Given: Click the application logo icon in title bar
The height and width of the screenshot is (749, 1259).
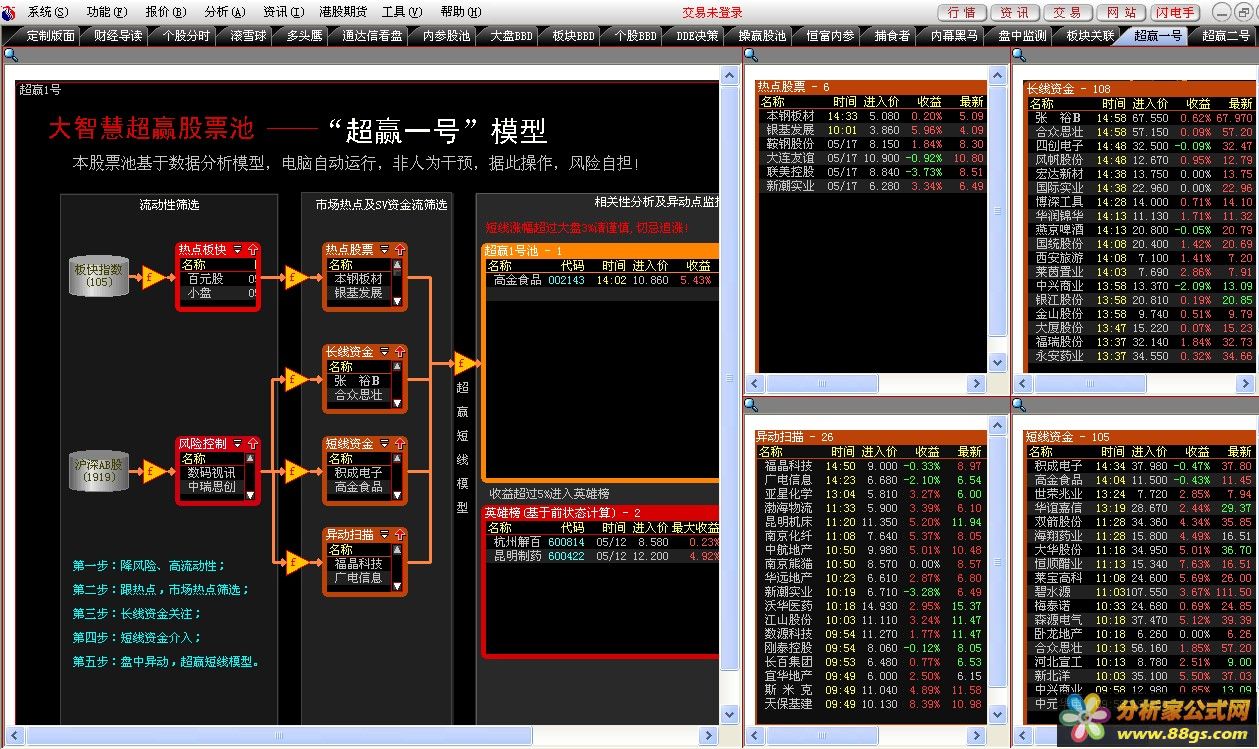Looking at the screenshot, I should [x=10, y=12].
